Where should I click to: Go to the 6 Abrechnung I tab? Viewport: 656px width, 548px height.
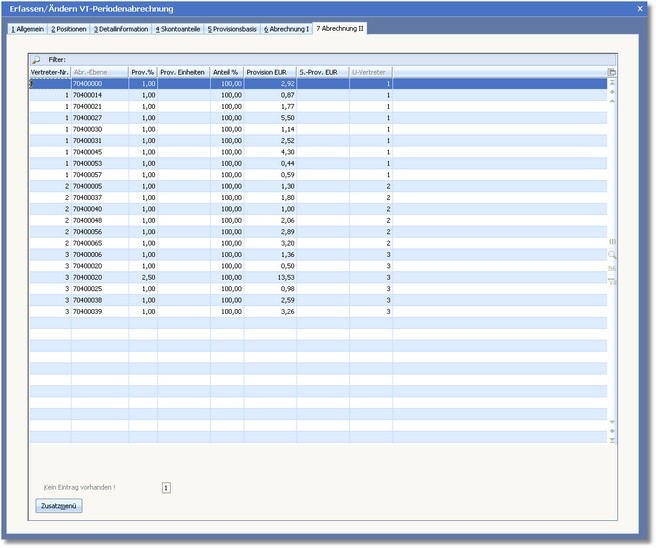click(x=287, y=29)
